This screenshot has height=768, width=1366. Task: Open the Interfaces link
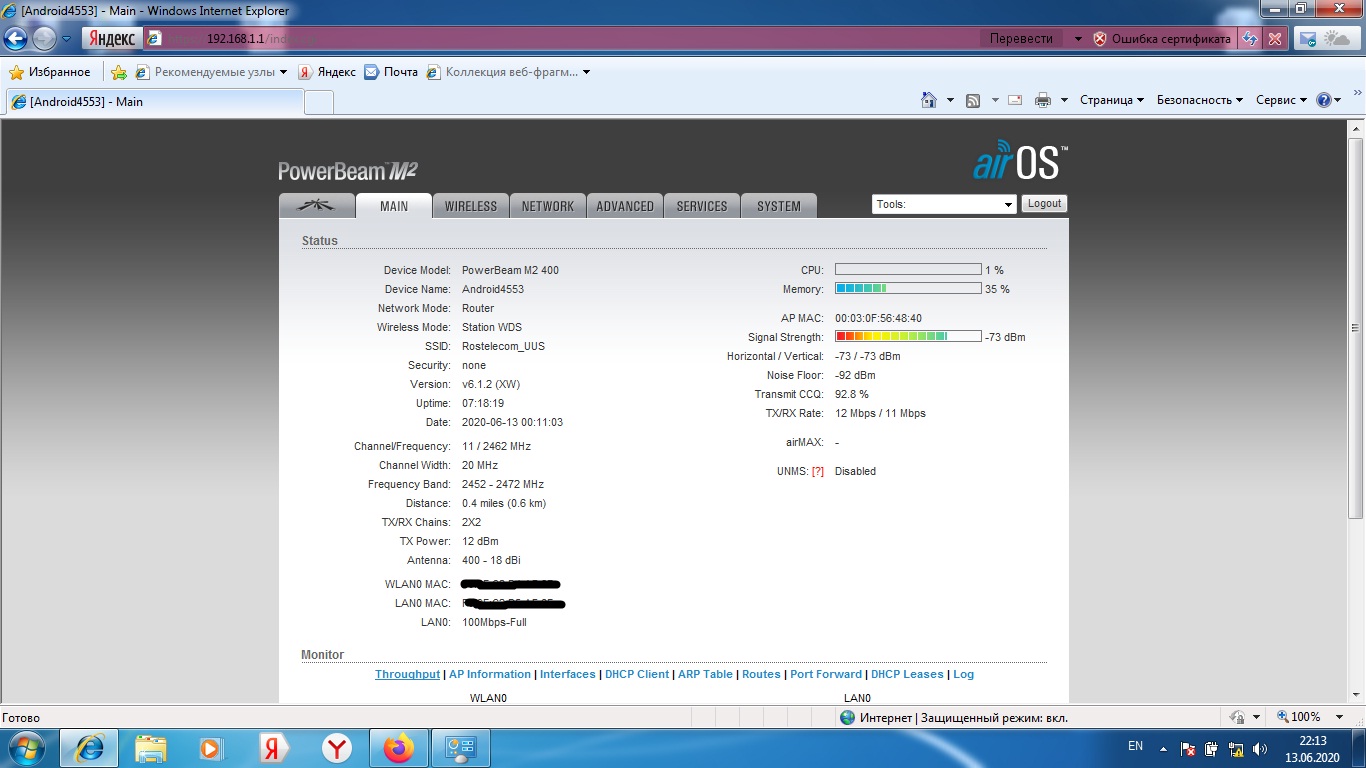click(568, 674)
